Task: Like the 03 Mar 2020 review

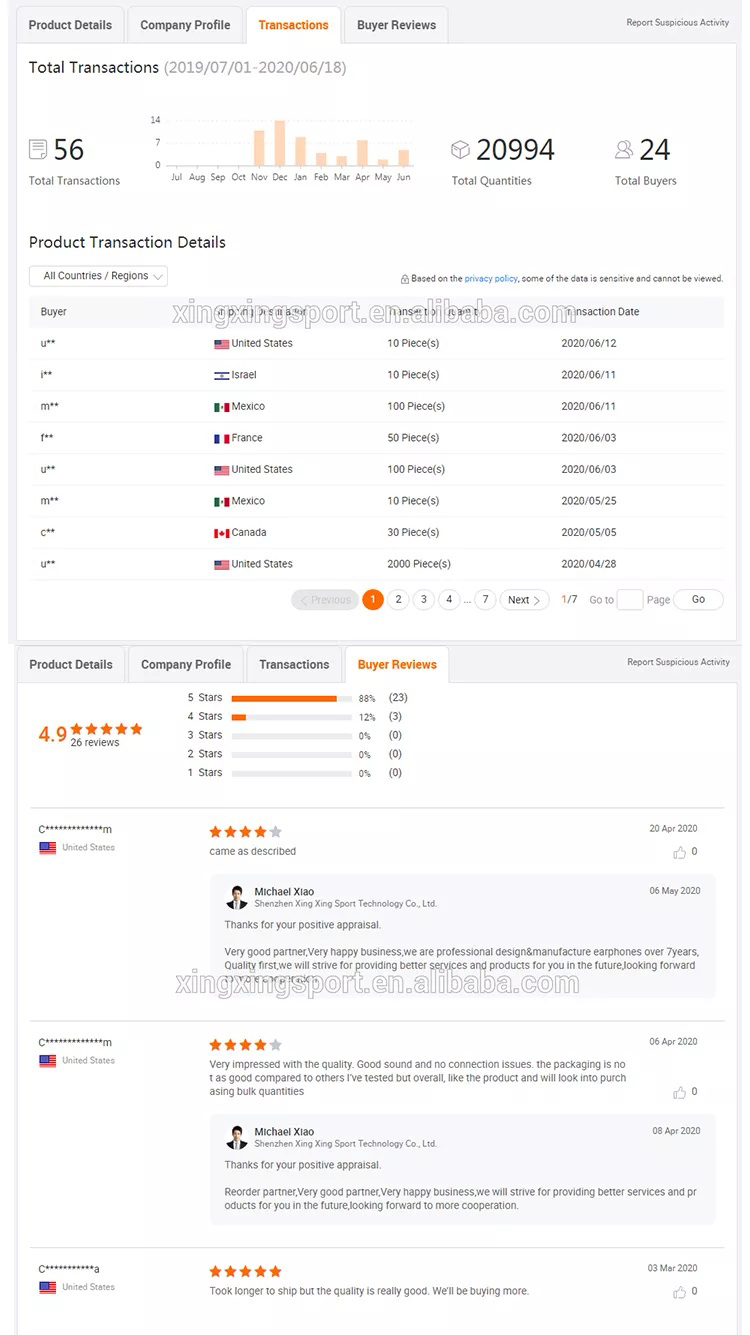Action: tap(680, 1292)
